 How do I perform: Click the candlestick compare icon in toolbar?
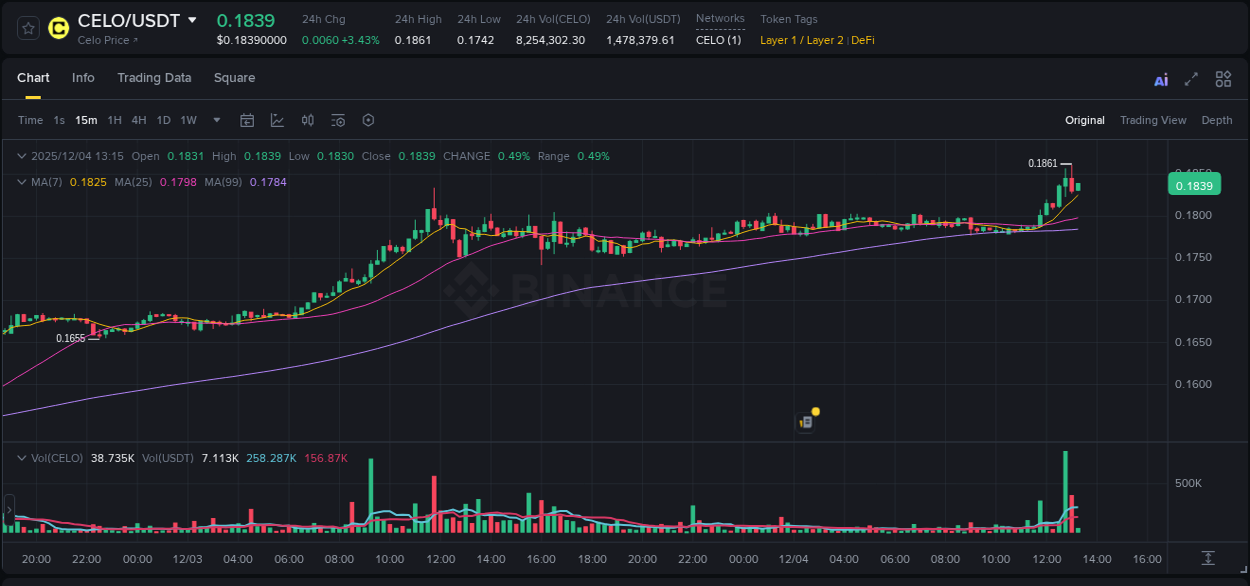coord(307,120)
